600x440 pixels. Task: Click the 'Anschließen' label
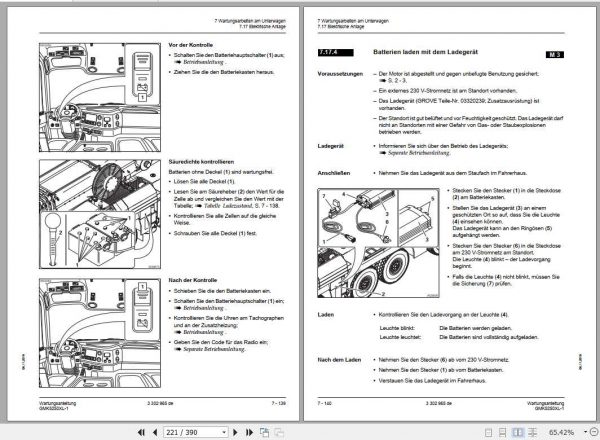click(334, 173)
